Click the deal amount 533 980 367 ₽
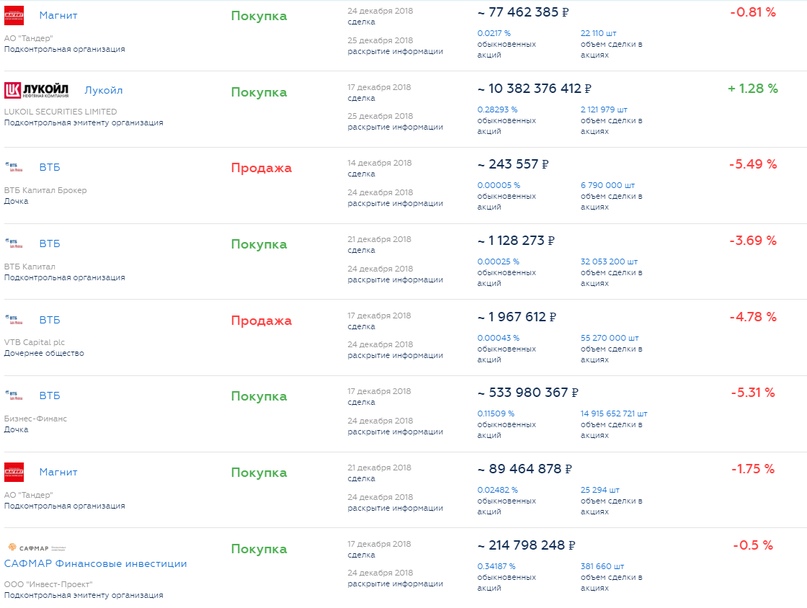 pyautogui.click(x=527, y=393)
